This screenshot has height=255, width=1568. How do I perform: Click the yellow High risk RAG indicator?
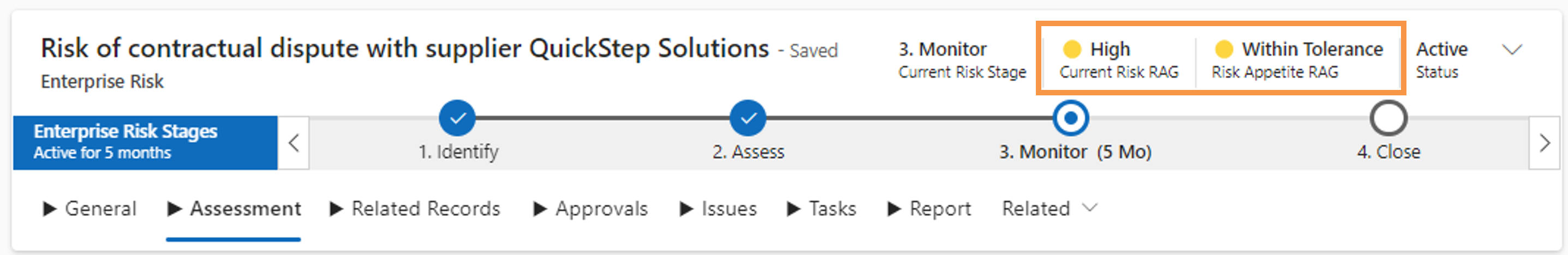(x=1071, y=48)
